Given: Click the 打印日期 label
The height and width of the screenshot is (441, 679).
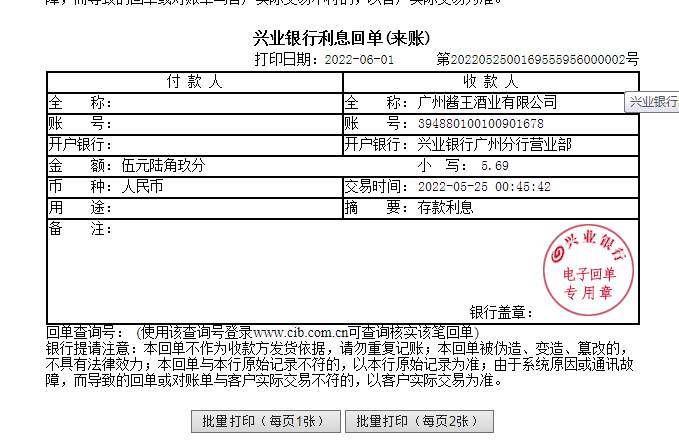Looking at the screenshot, I should coord(287,59).
